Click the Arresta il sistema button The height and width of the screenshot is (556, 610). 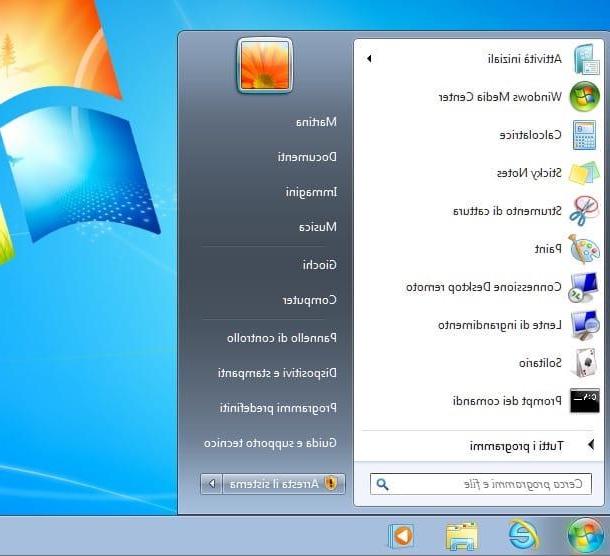point(284,484)
